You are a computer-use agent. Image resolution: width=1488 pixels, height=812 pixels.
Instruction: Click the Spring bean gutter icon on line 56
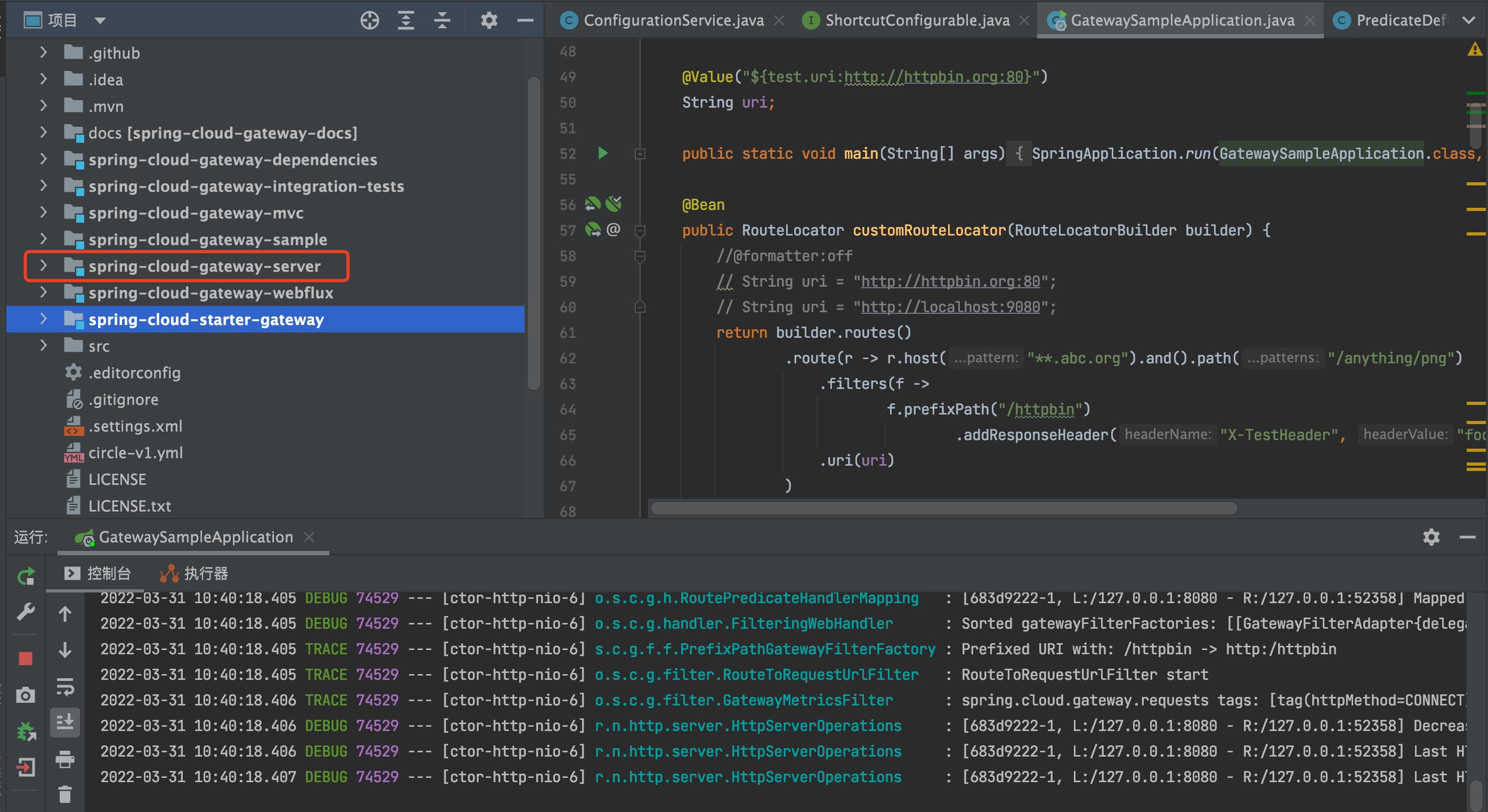tap(593, 204)
